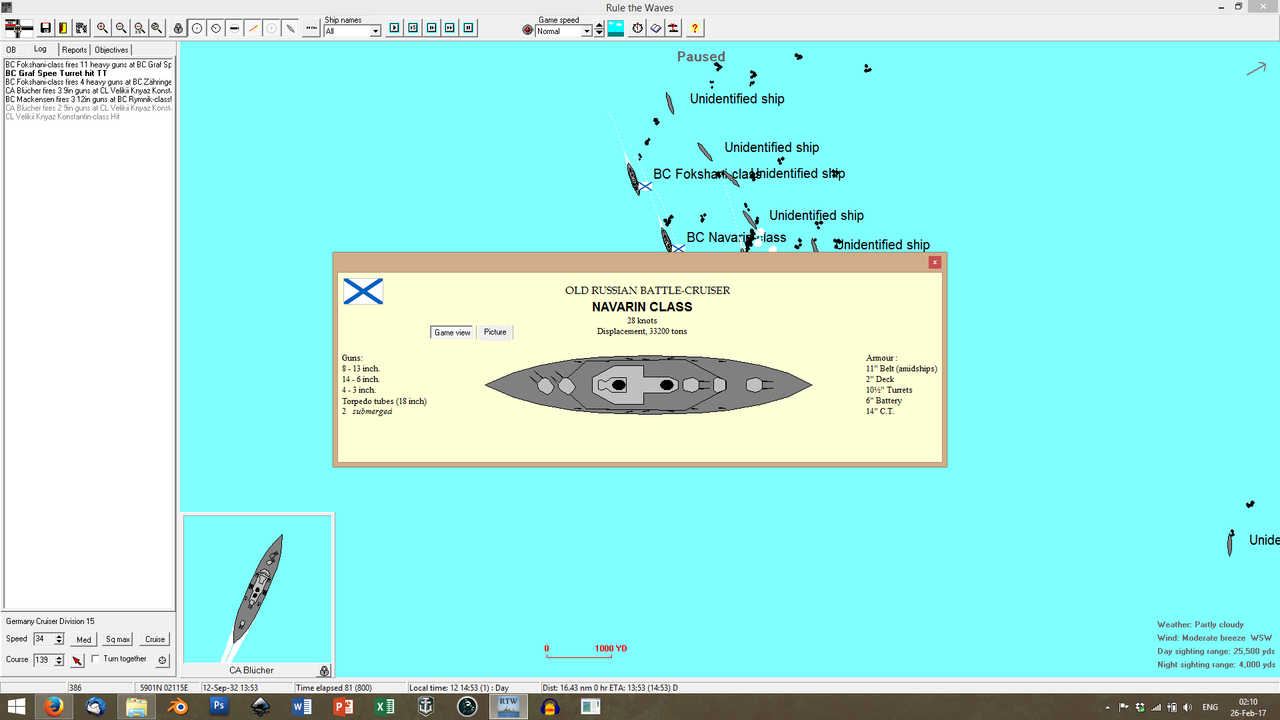Zoom in on the map with the magnifier icon

102,28
